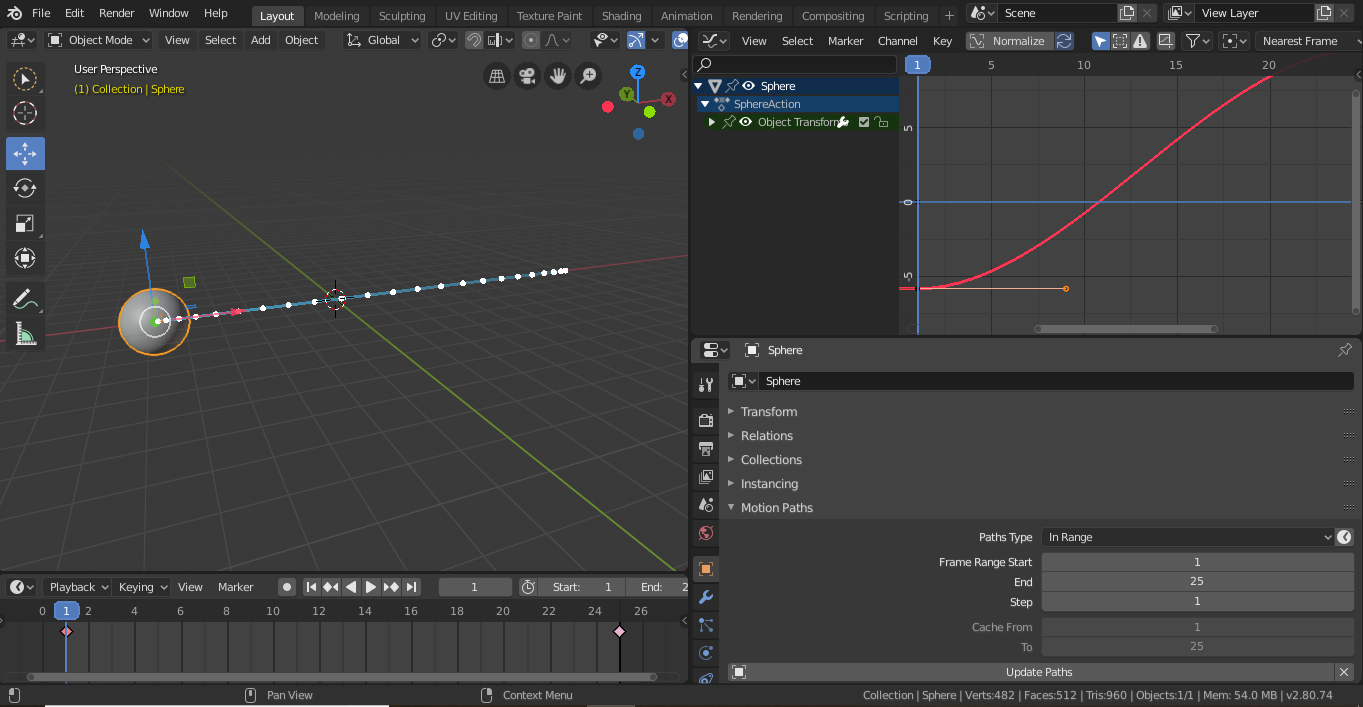Click the magnifier zoom-view icon
Image resolution: width=1363 pixels, height=707 pixels.
[589, 76]
